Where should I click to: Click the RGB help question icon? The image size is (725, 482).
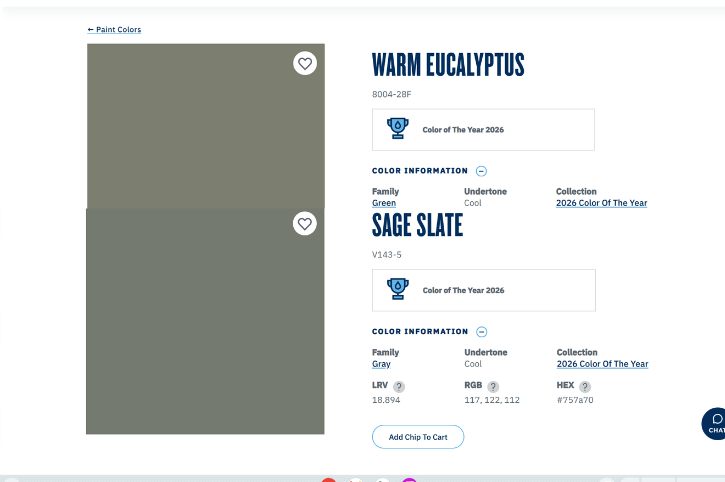coord(493,387)
